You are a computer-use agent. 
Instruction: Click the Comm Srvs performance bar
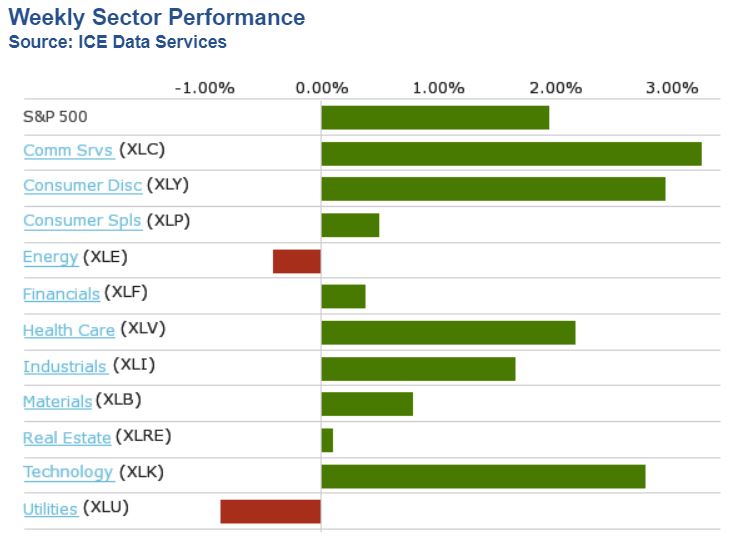(511, 153)
